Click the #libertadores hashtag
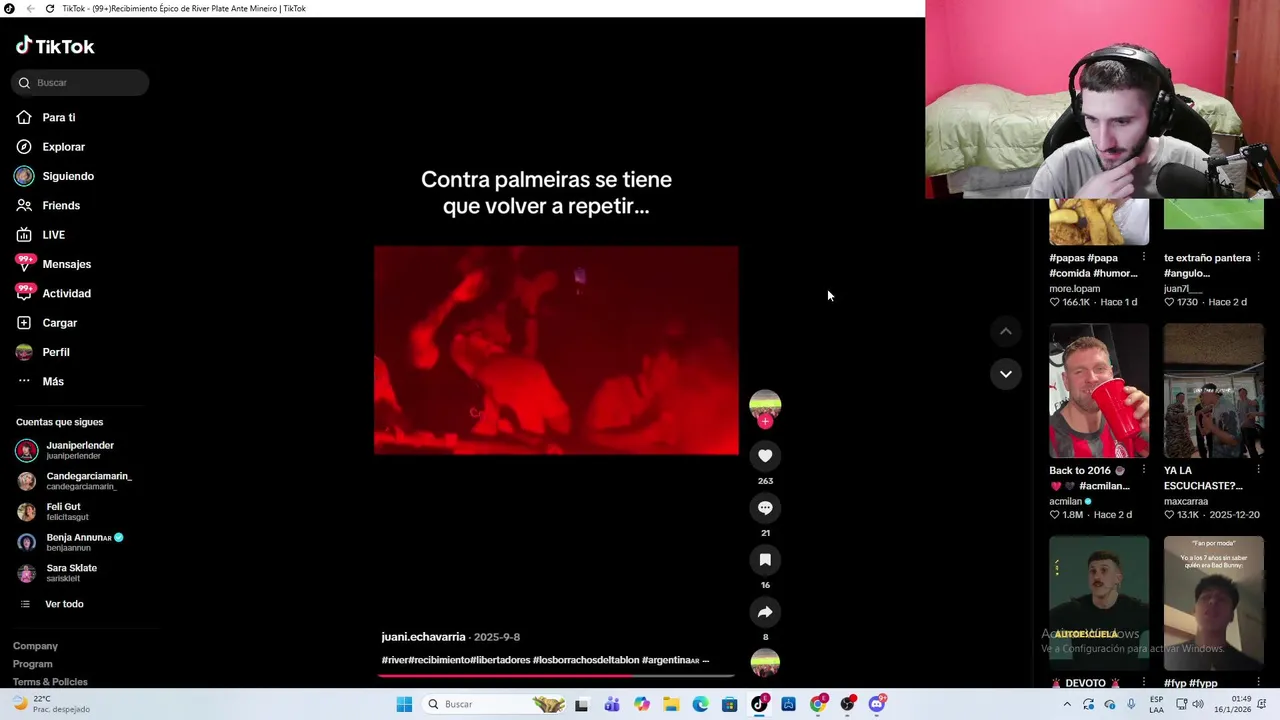The height and width of the screenshot is (720, 1280). (501, 660)
